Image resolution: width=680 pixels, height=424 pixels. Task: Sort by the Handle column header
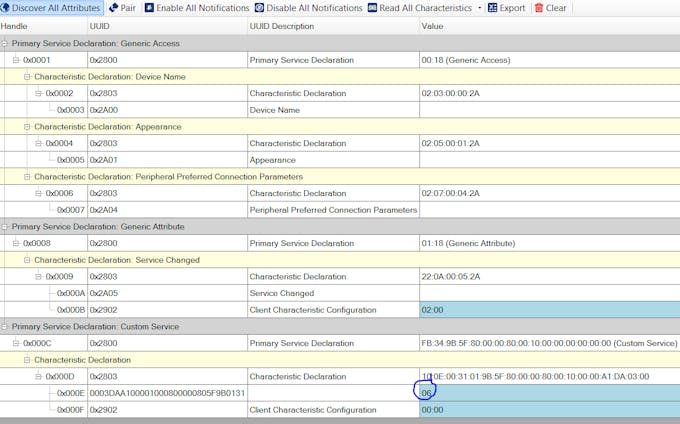43,26
